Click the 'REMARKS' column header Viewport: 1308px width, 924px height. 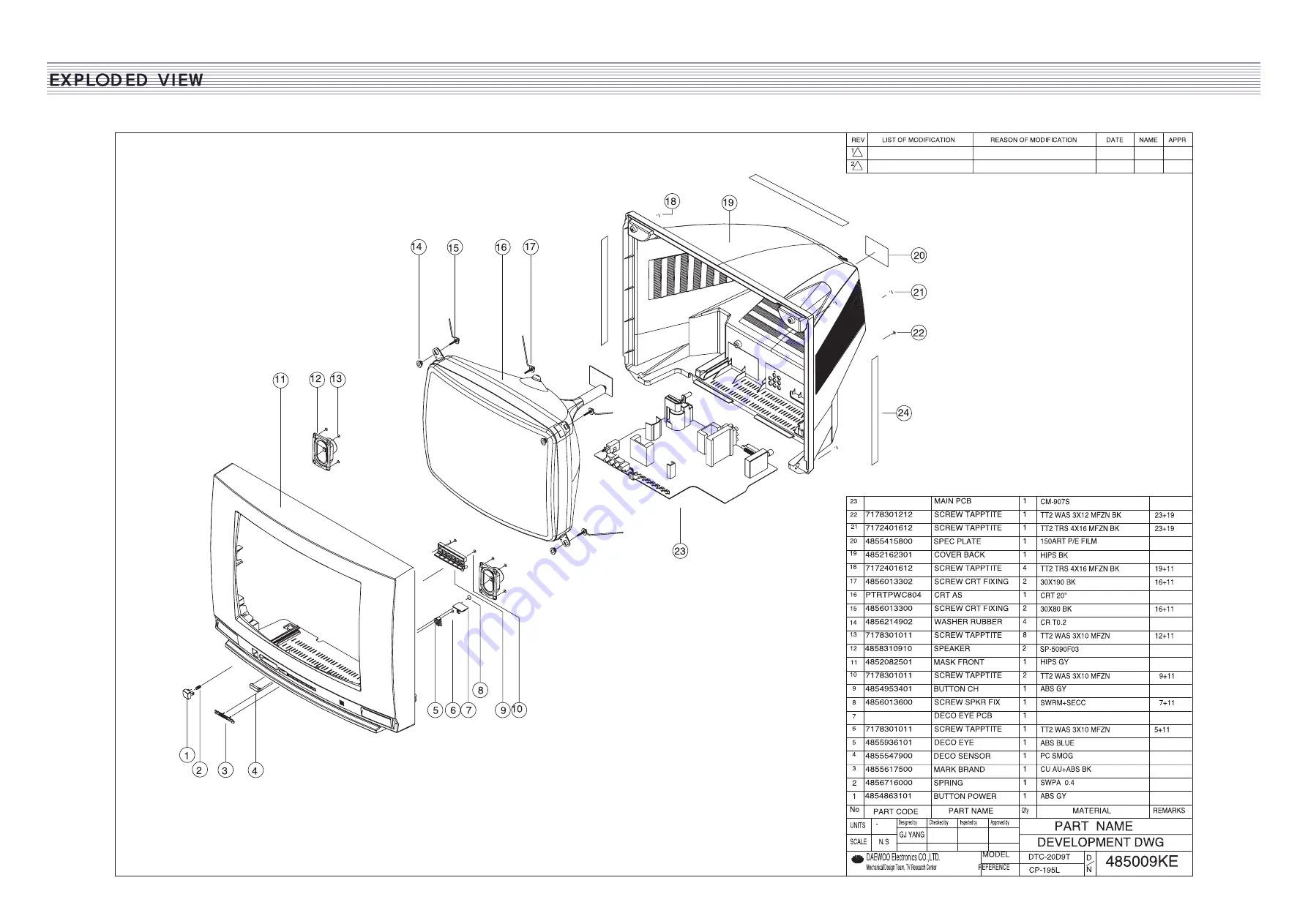click(1169, 811)
